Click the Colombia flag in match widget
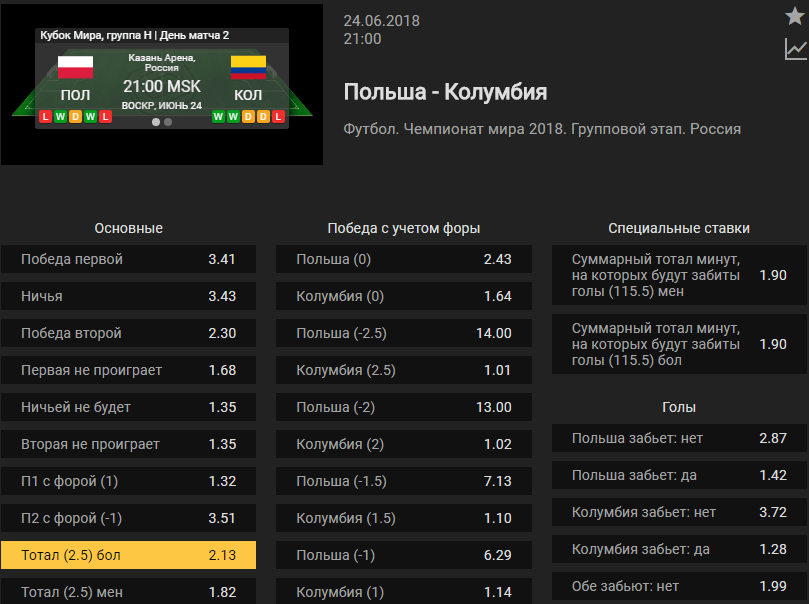 [x=248, y=67]
